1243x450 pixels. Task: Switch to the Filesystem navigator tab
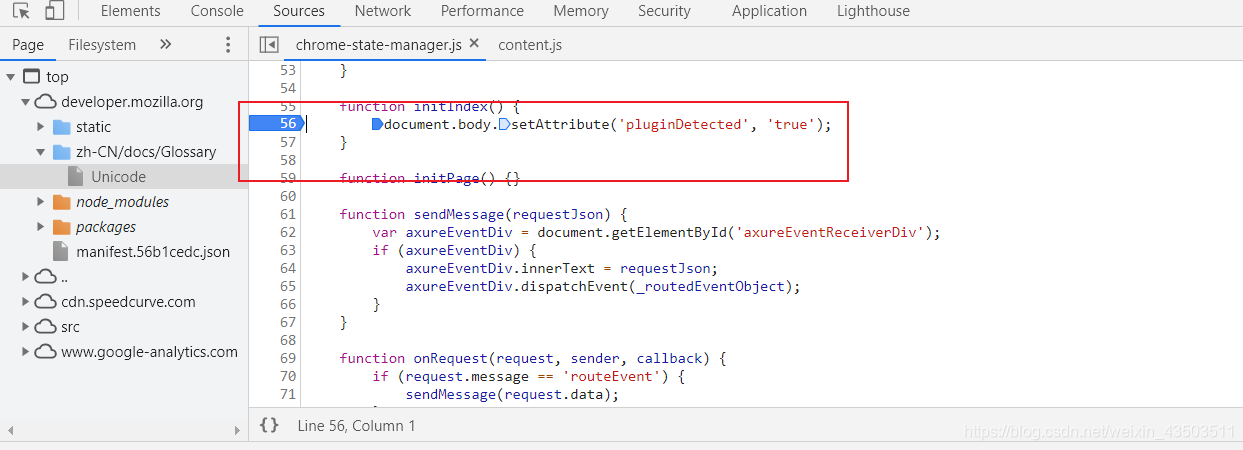click(x=102, y=44)
